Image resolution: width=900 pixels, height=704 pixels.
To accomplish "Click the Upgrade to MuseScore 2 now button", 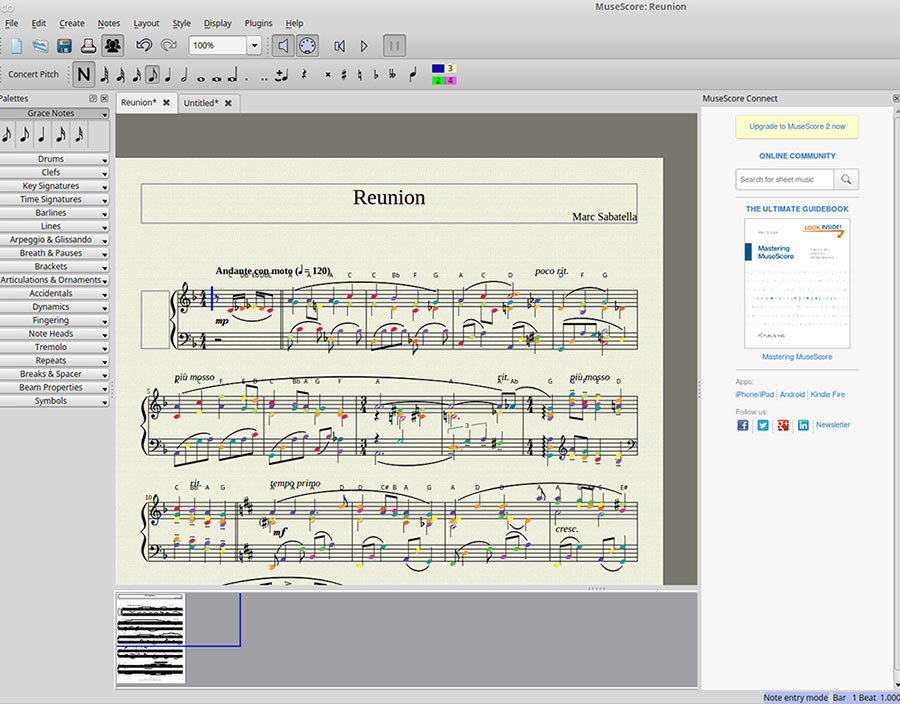I will click(797, 127).
